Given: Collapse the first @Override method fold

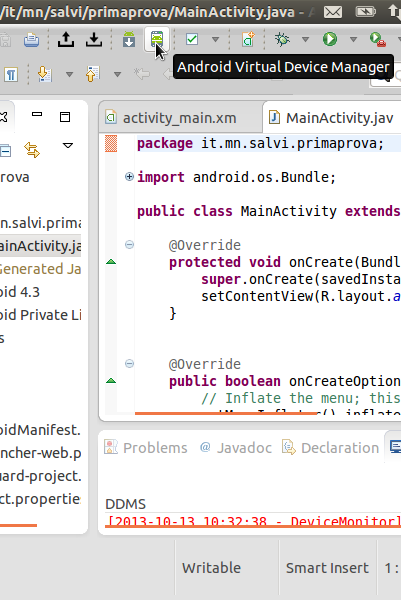Looking at the screenshot, I should click(x=129, y=245).
